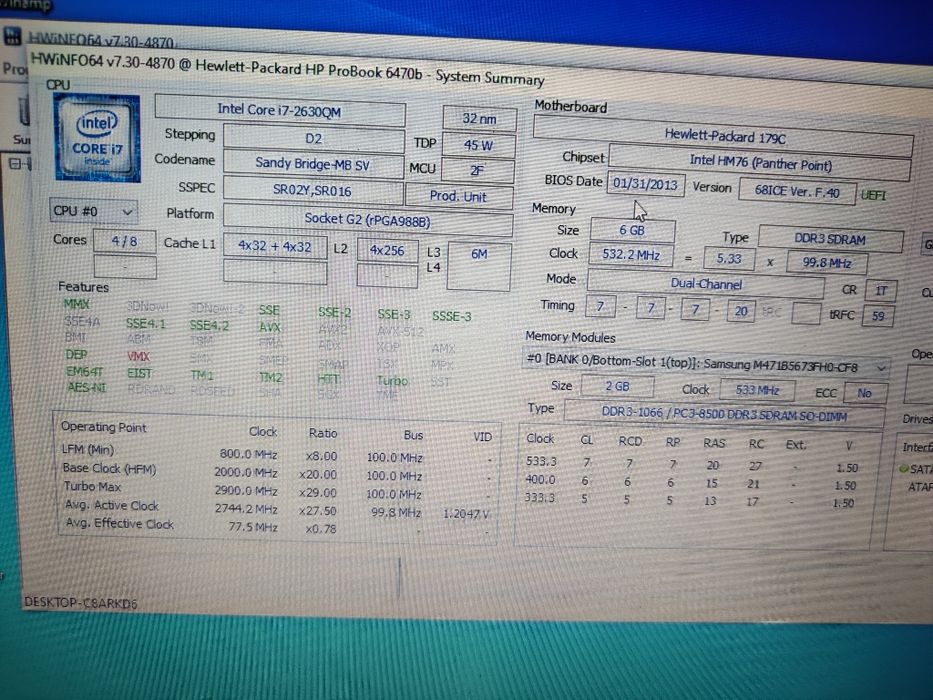Image resolution: width=933 pixels, height=700 pixels.
Task: Click the Intel Core i7-2630QM name field
Action: coord(280,111)
